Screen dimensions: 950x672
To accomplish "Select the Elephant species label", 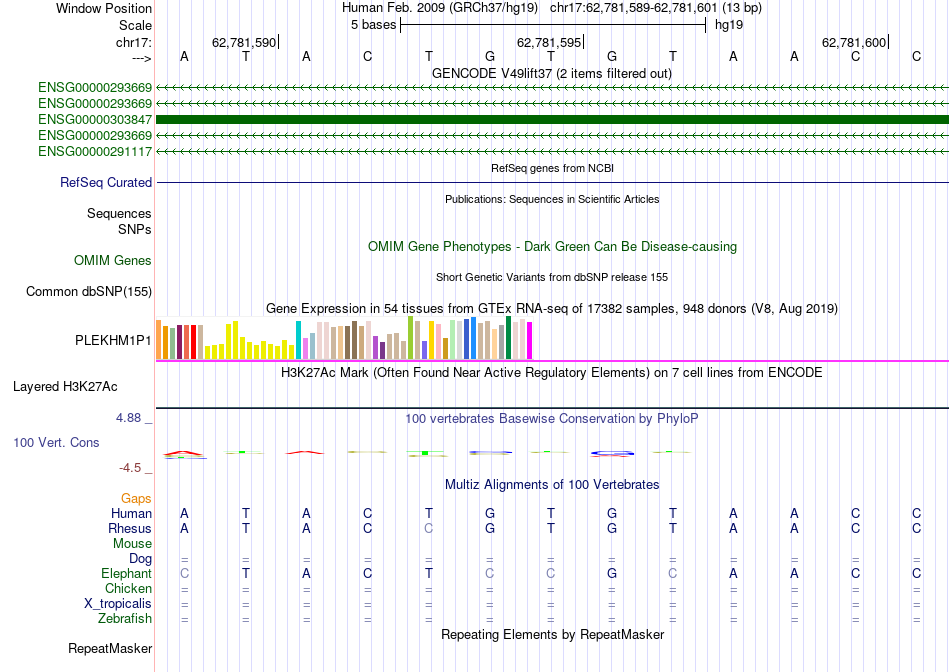I will coord(127,573).
